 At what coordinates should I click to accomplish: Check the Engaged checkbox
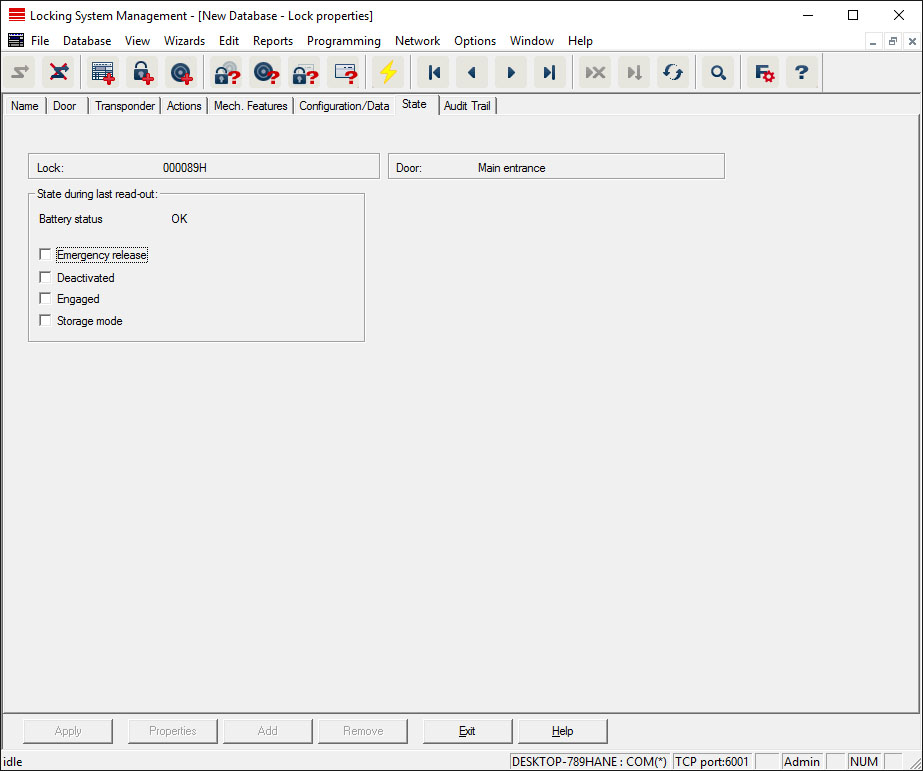pyautogui.click(x=45, y=298)
